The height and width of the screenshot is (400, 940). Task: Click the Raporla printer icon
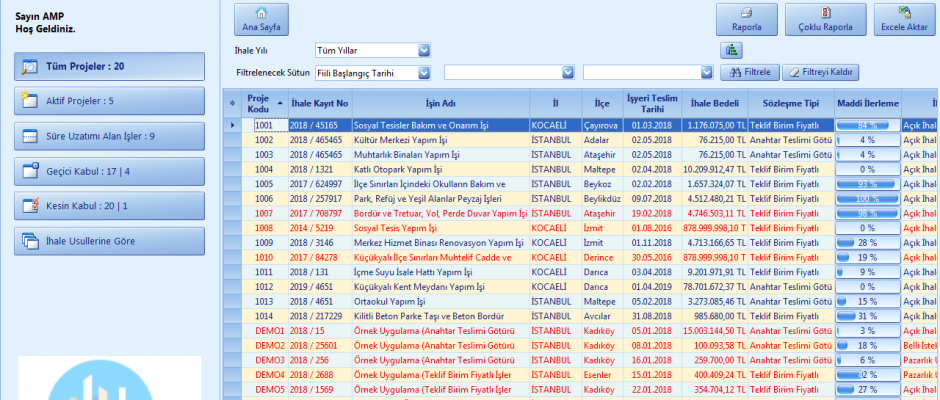(x=746, y=14)
